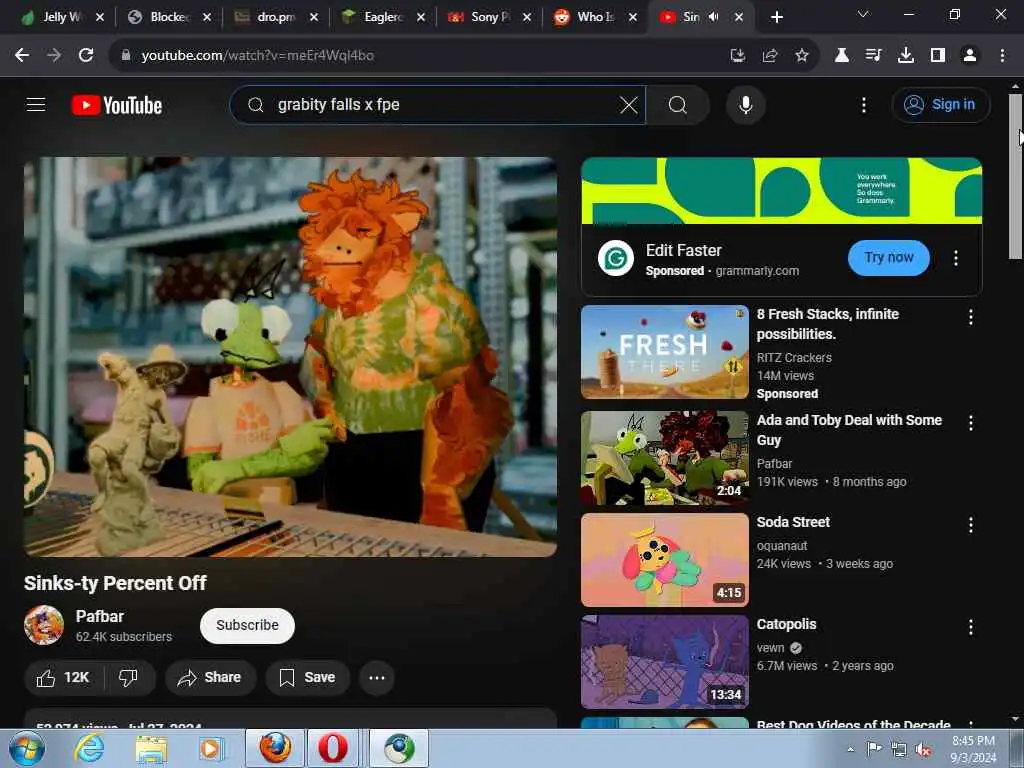The height and width of the screenshot is (768, 1024).
Task: Click the YouTube search field
Action: click(x=438, y=104)
